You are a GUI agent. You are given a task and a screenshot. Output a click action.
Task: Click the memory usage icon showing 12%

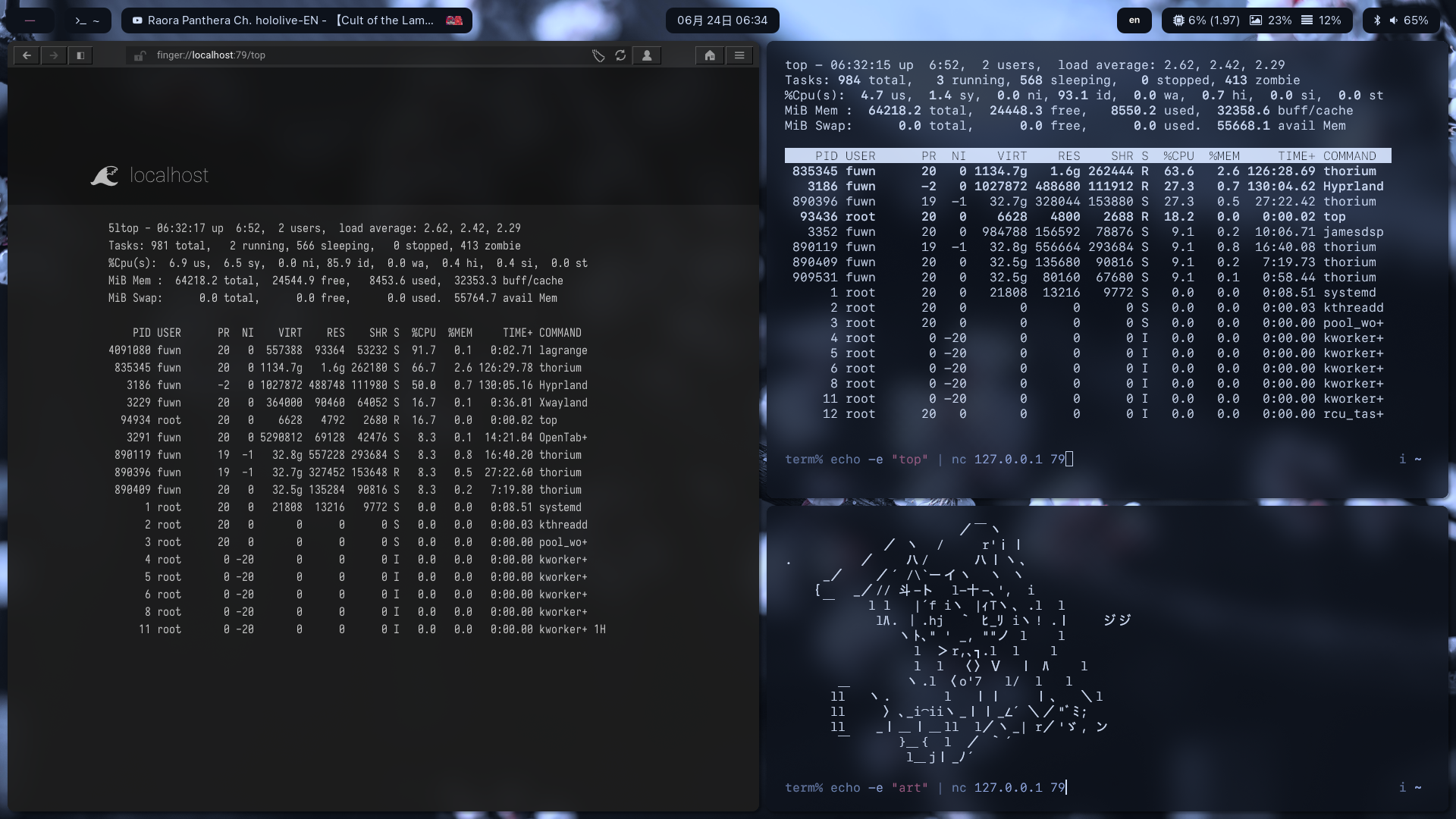[x=1307, y=20]
